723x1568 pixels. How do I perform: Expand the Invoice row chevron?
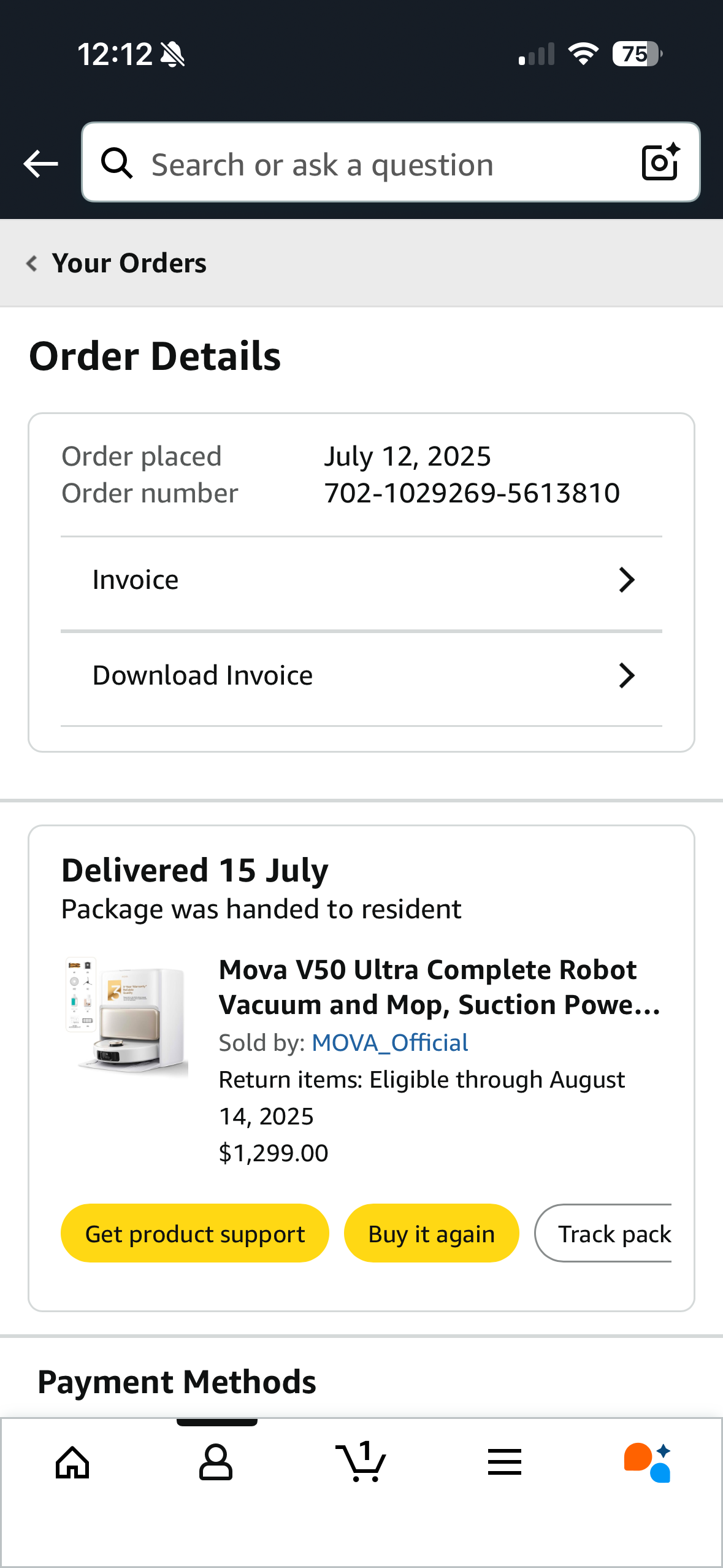pyautogui.click(x=626, y=580)
